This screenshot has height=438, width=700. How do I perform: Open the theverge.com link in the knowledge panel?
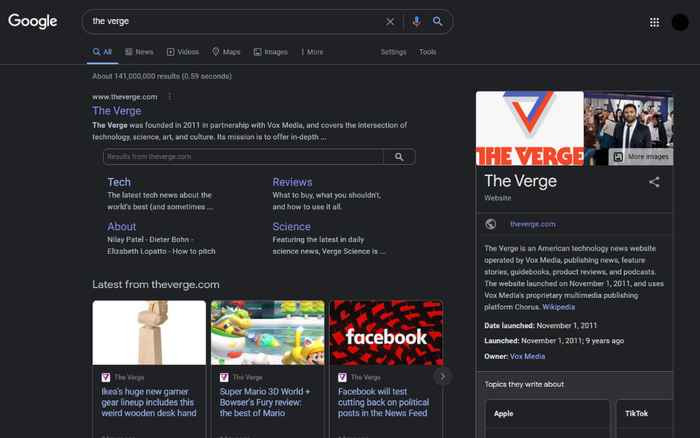(533, 224)
